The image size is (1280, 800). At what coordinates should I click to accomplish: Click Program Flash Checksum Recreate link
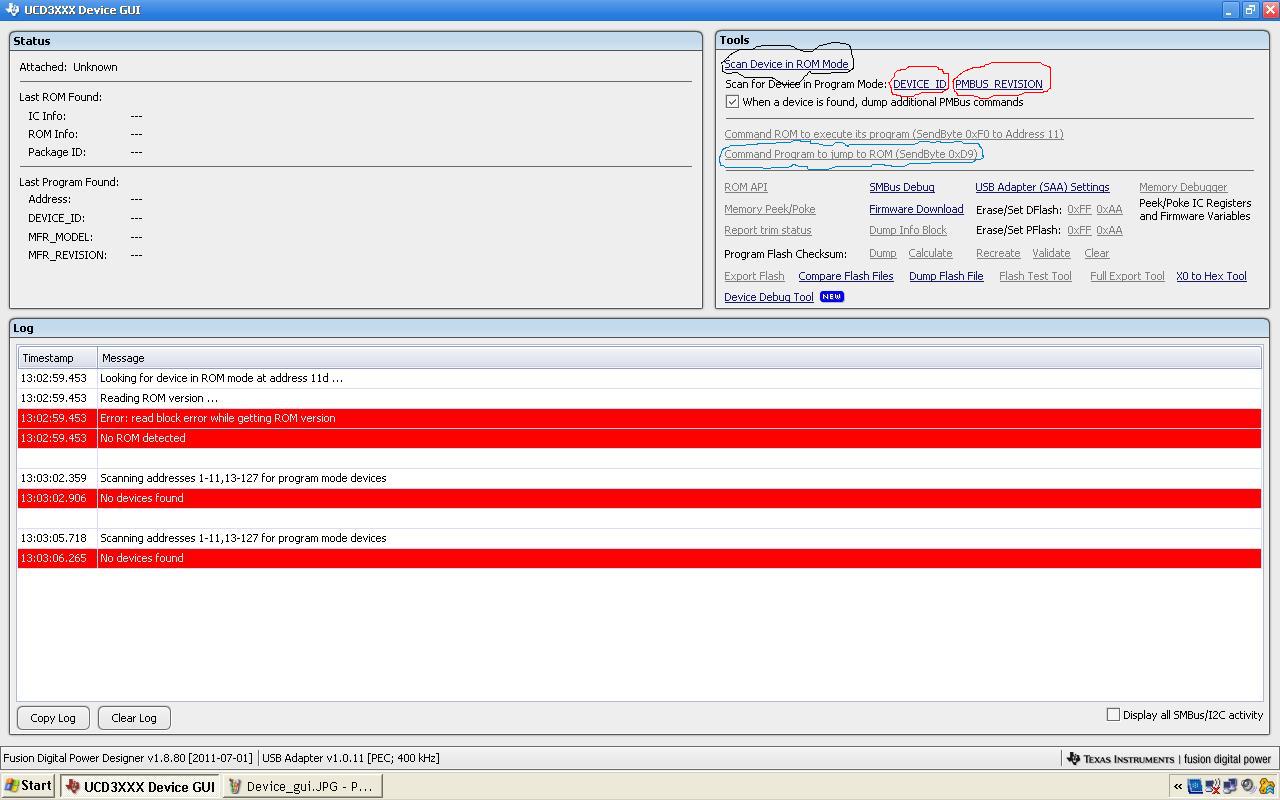pyautogui.click(x=998, y=253)
